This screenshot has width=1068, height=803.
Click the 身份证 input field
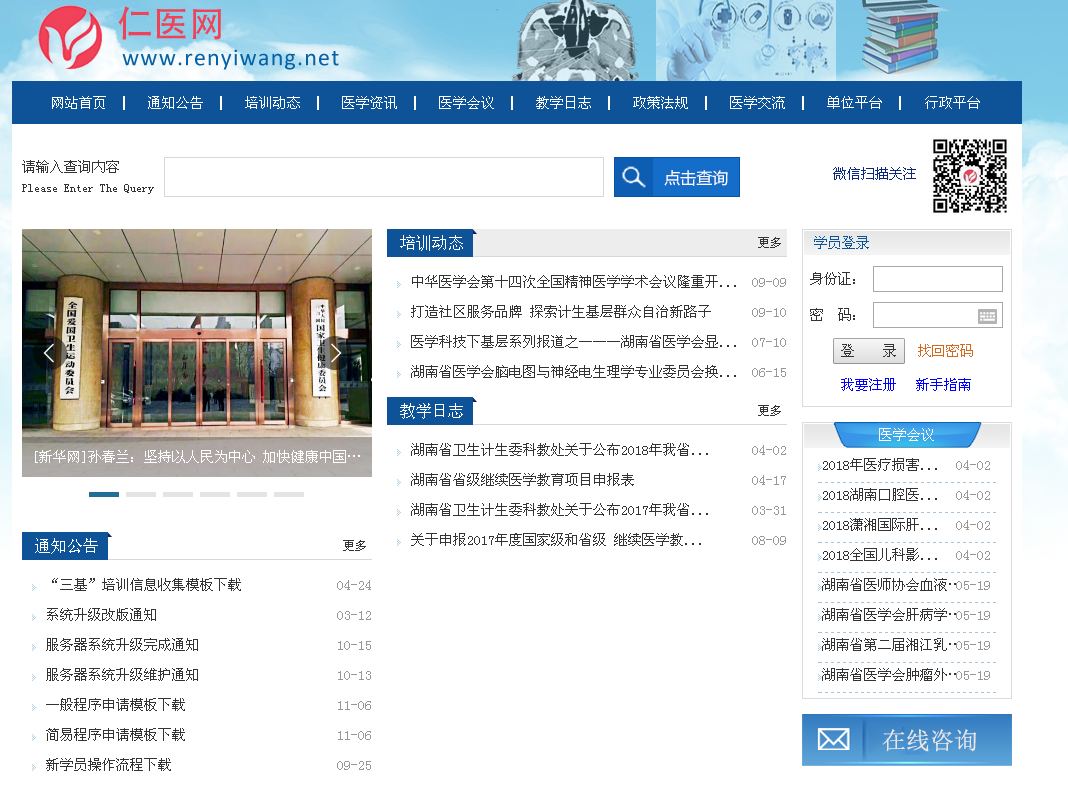tap(937, 279)
